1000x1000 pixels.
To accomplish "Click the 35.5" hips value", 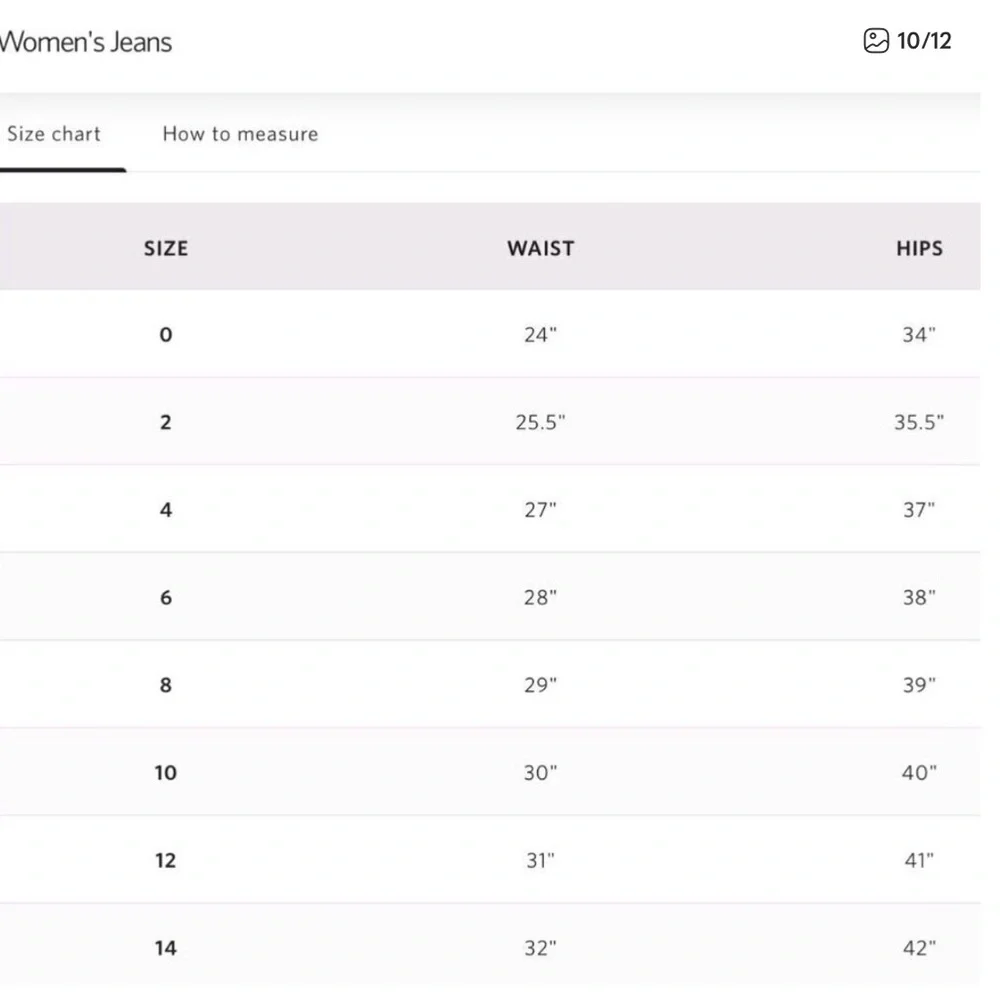I will point(919,422).
